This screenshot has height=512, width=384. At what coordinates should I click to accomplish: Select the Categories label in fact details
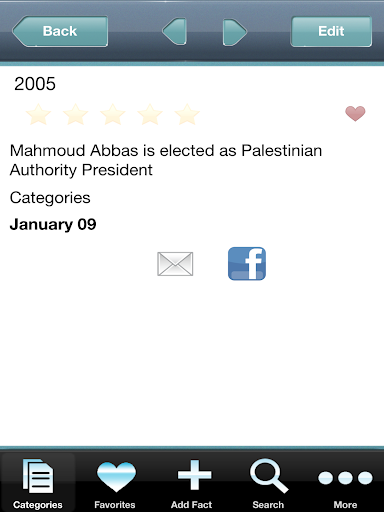(x=50, y=198)
